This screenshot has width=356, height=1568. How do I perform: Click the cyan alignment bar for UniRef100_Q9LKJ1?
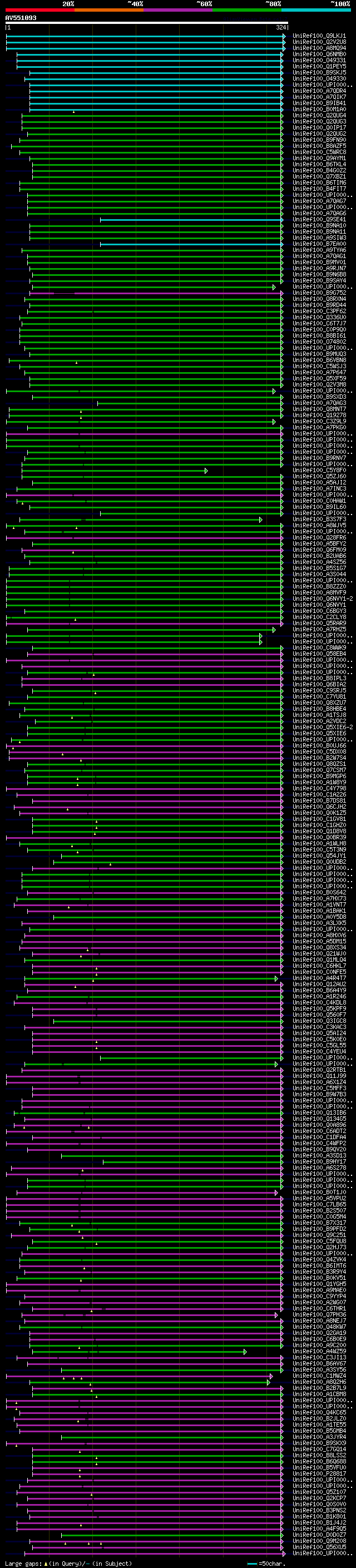tap(145, 36)
